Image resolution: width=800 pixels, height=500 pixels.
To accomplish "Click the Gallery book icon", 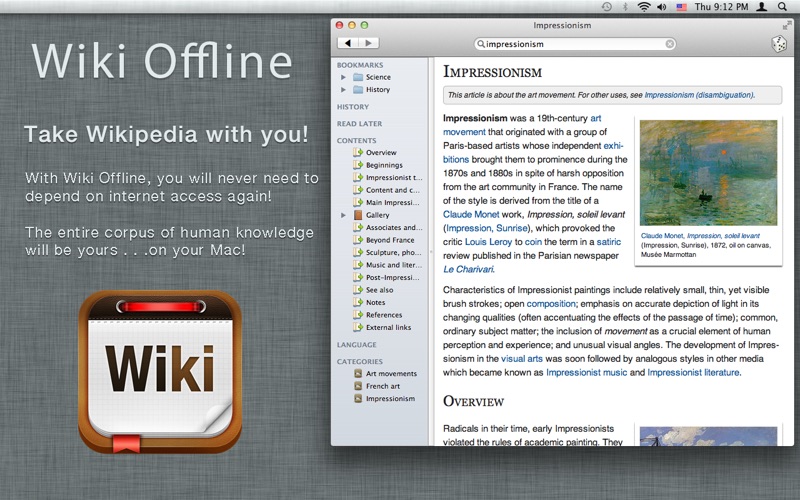I will pos(358,215).
